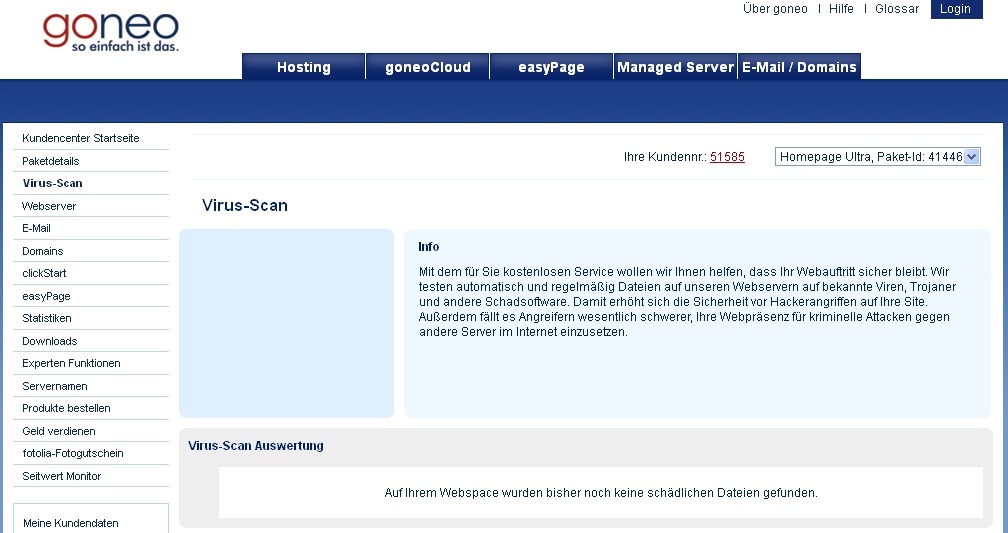1008x533 pixels.
Task: Open Seitwert Monitor in sidebar
Action: (x=62, y=476)
